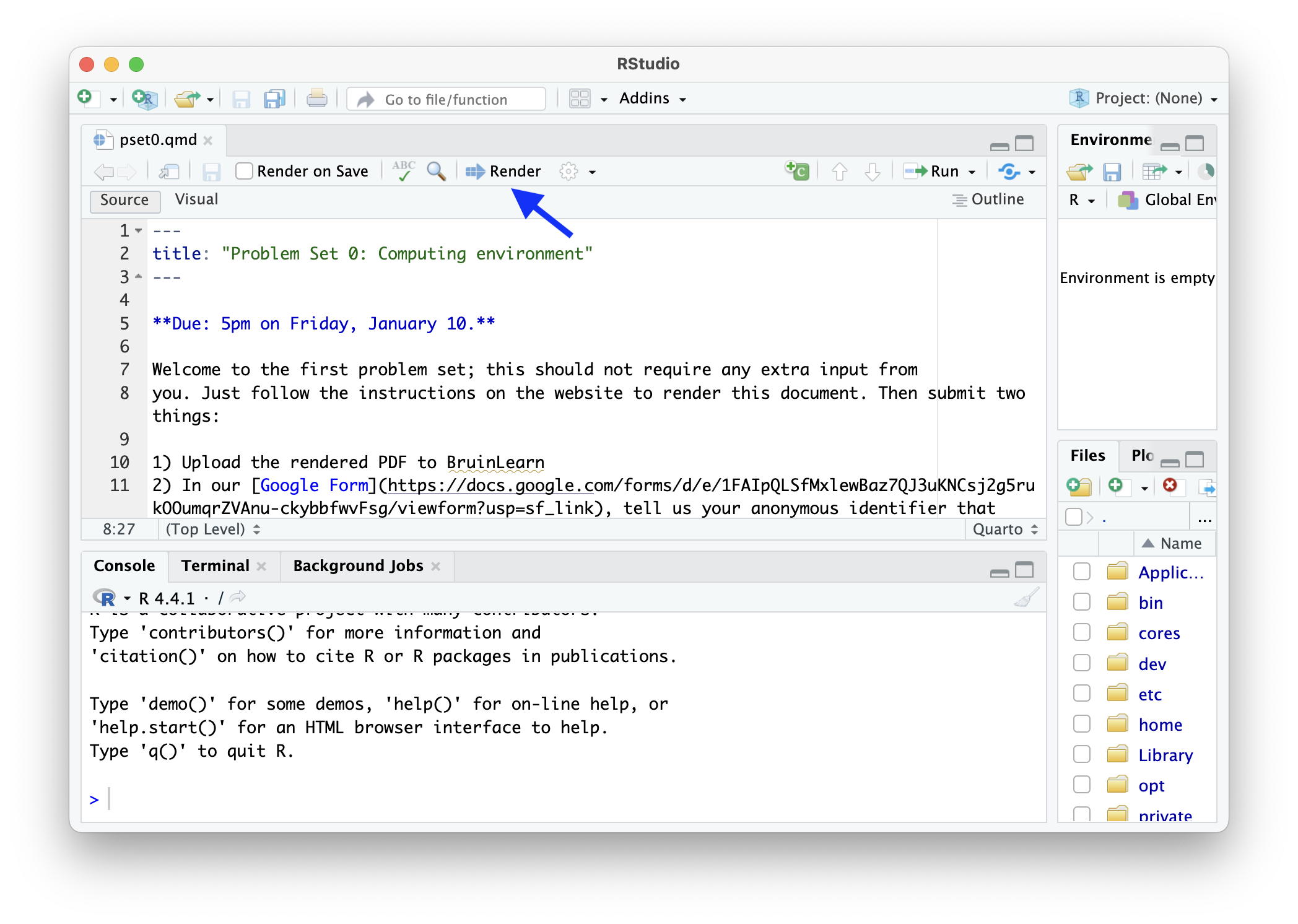Click the find/replace magnifying glass icon
This screenshot has height=924, width=1298.
pos(437,171)
